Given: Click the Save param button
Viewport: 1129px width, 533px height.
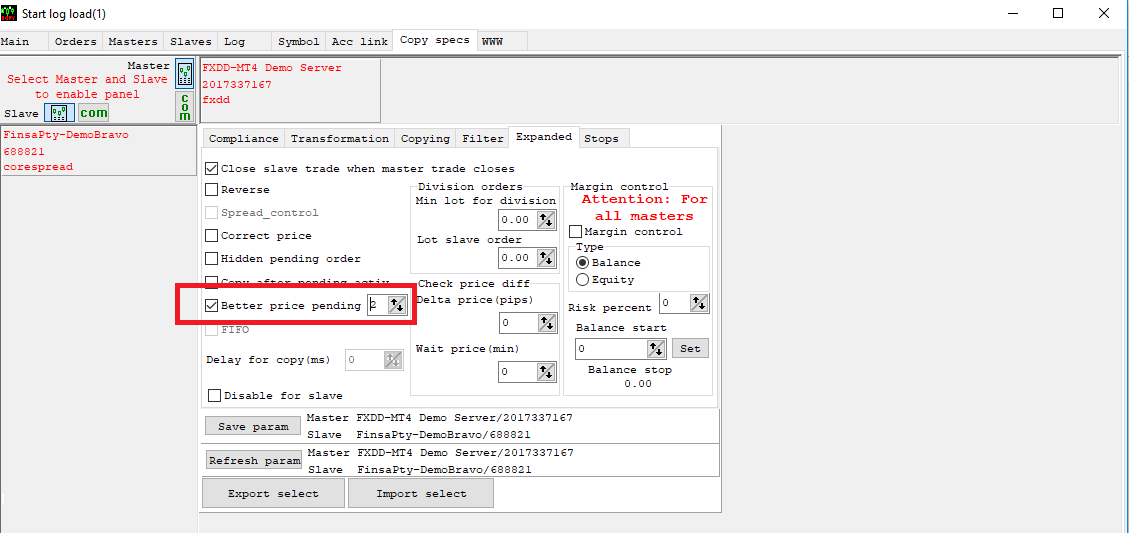Looking at the screenshot, I should [x=253, y=427].
